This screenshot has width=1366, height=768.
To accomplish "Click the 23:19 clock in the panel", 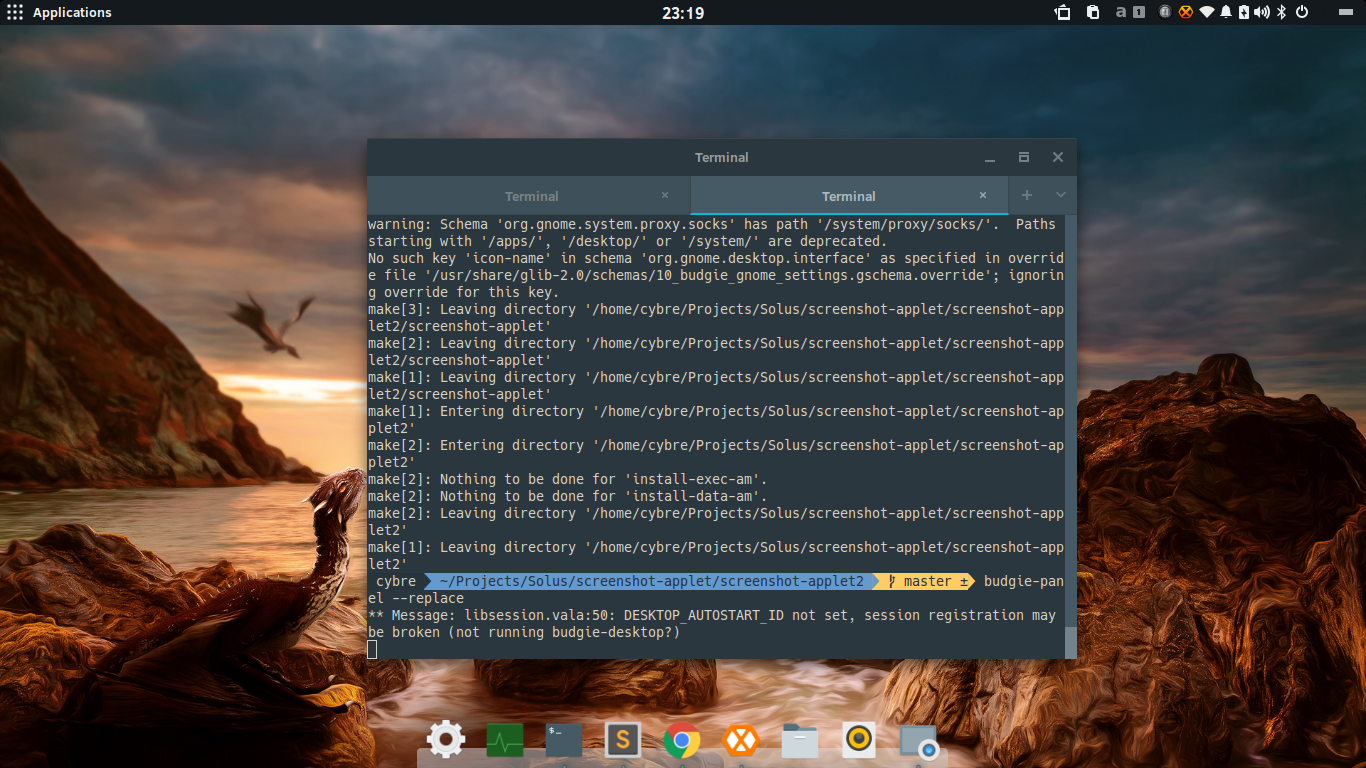I will pyautogui.click(x=683, y=13).
